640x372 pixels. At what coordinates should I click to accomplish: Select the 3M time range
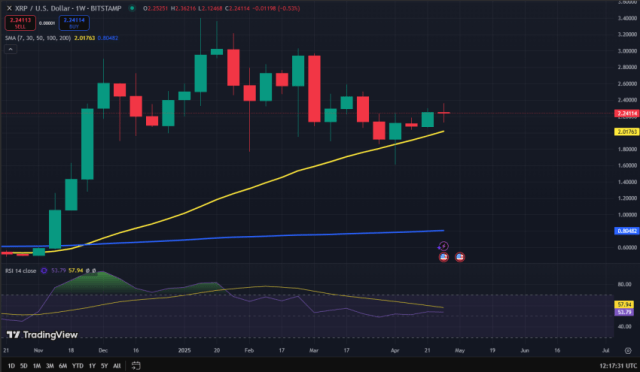50,366
